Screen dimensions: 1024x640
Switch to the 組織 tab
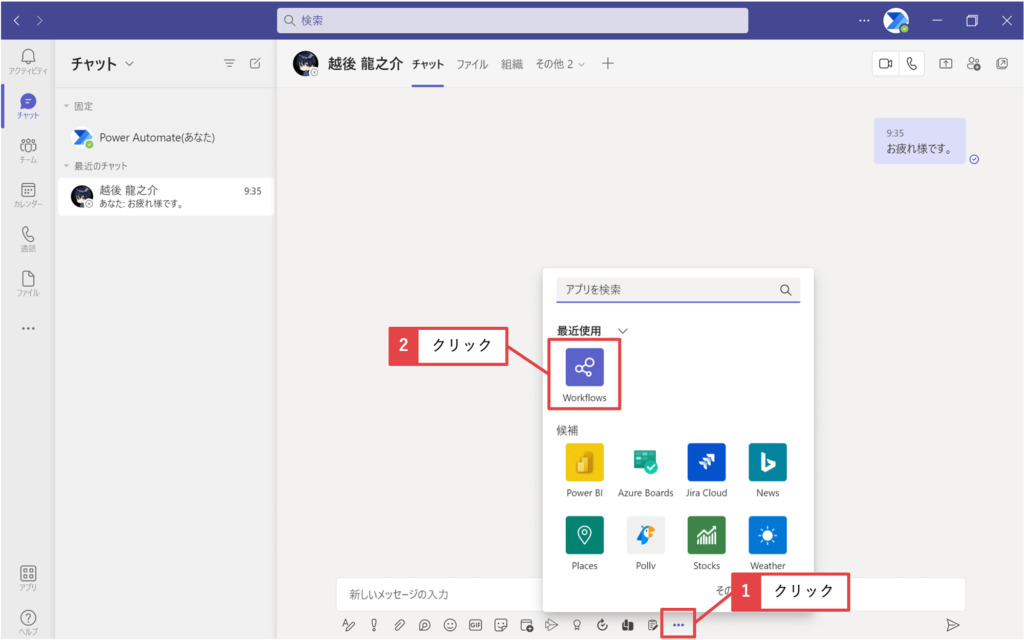[512, 64]
